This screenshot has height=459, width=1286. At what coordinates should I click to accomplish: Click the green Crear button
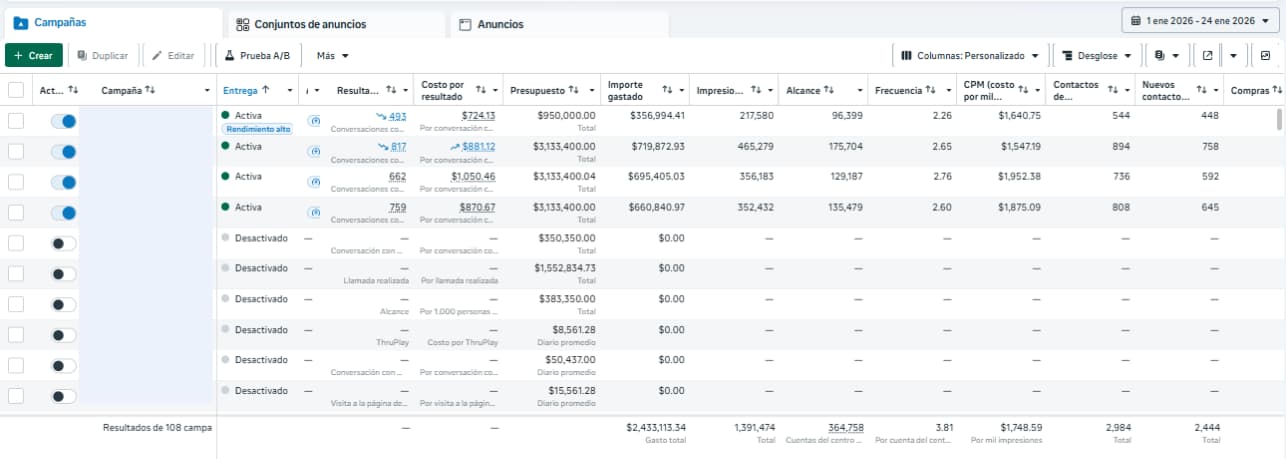[34, 56]
